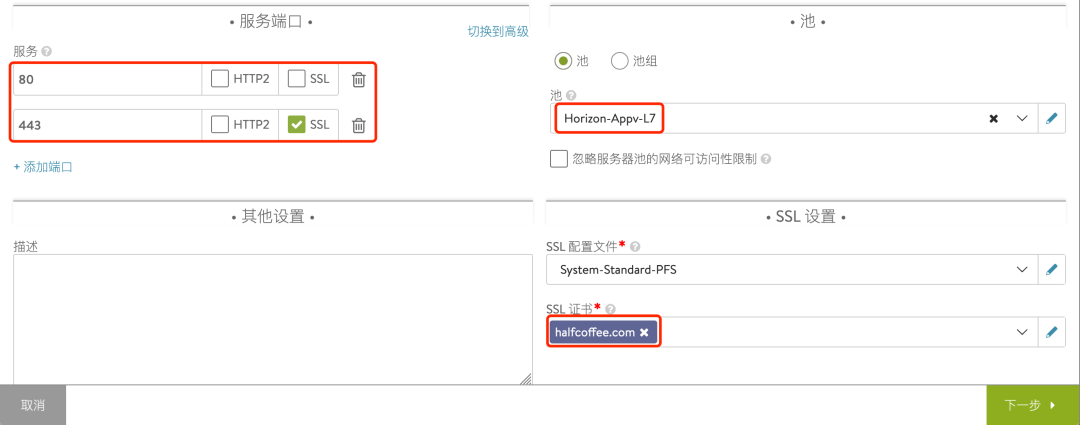Delete the port 443 service row
This screenshot has width=1080, height=425.
(358, 125)
